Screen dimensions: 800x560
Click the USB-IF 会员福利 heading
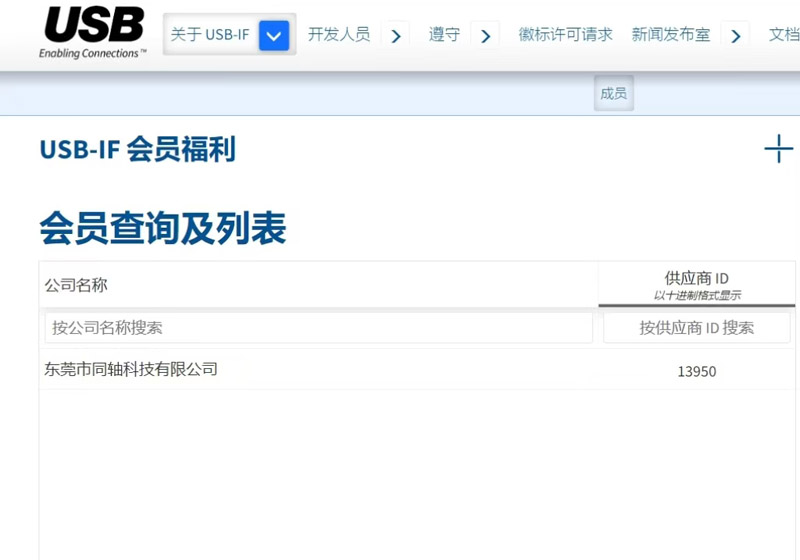[137, 149]
